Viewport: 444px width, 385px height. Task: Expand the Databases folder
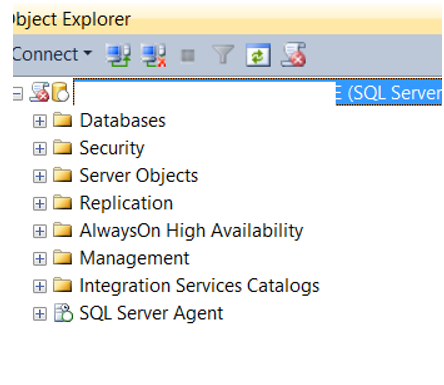[x=40, y=121]
